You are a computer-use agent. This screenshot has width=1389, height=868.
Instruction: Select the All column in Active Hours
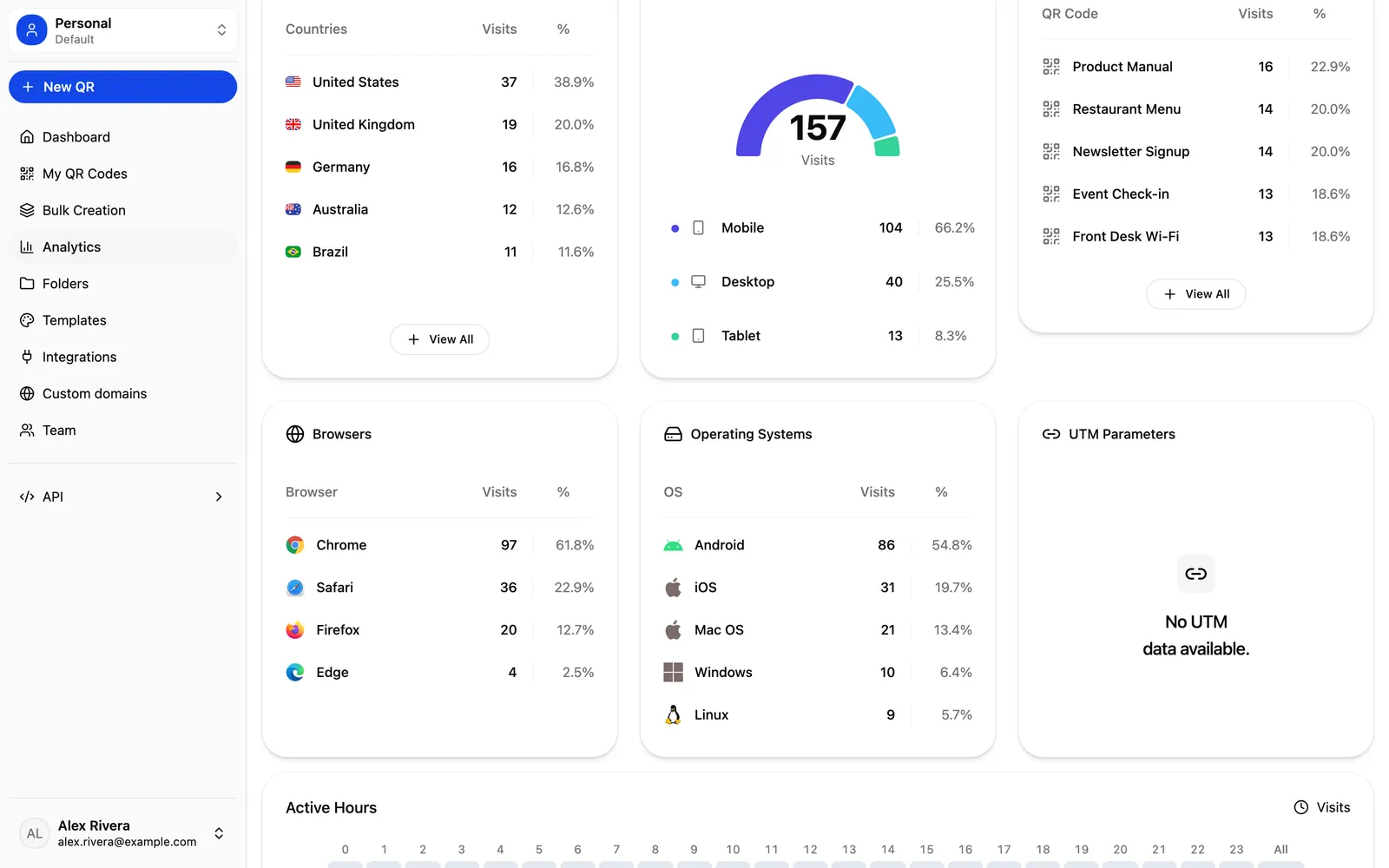[1280, 850]
